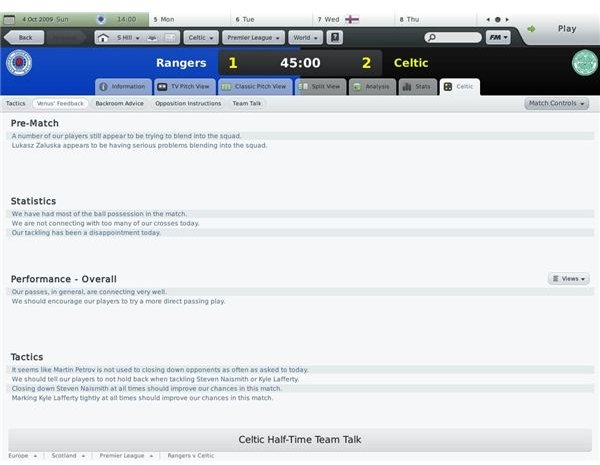Open the home icon in toolbar

[x=103, y=38]
